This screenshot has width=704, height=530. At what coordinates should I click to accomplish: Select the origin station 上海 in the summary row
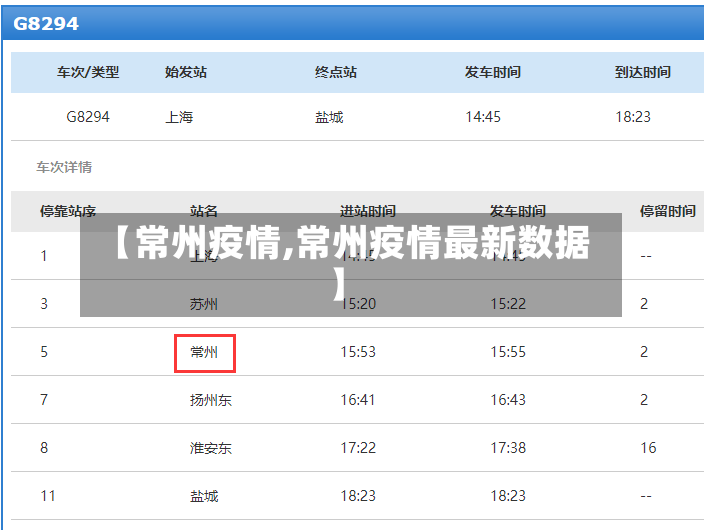click(x=179, y=117)
